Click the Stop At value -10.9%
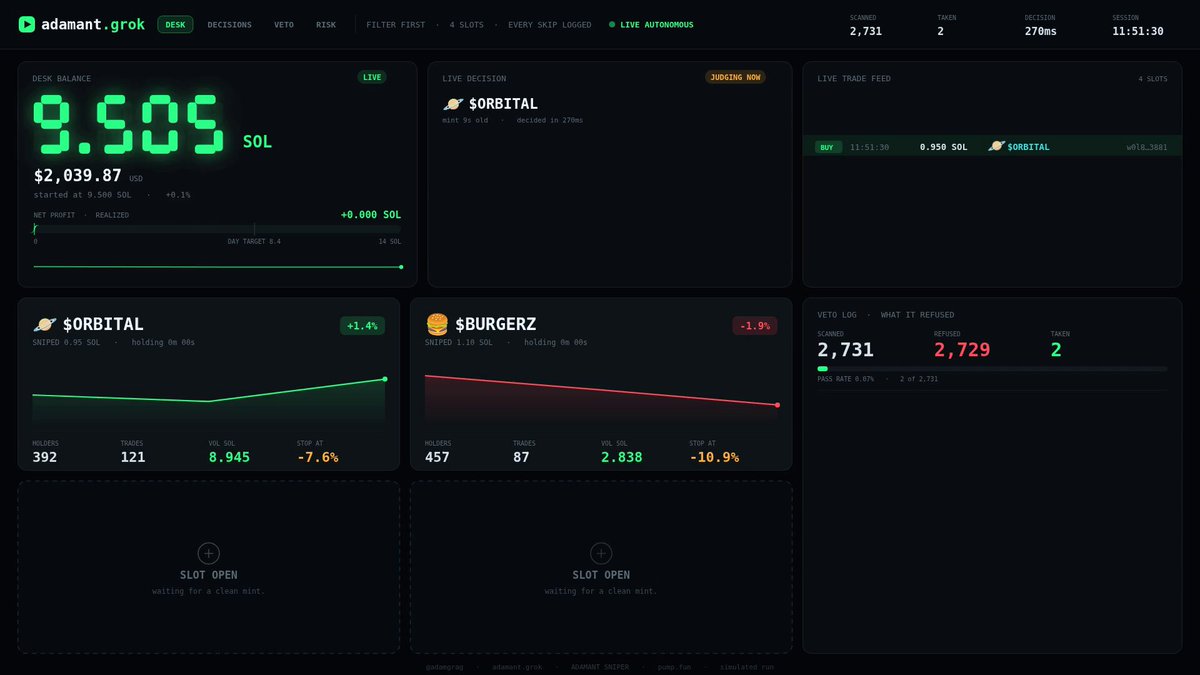The image size is (1200, 675). 714,457
